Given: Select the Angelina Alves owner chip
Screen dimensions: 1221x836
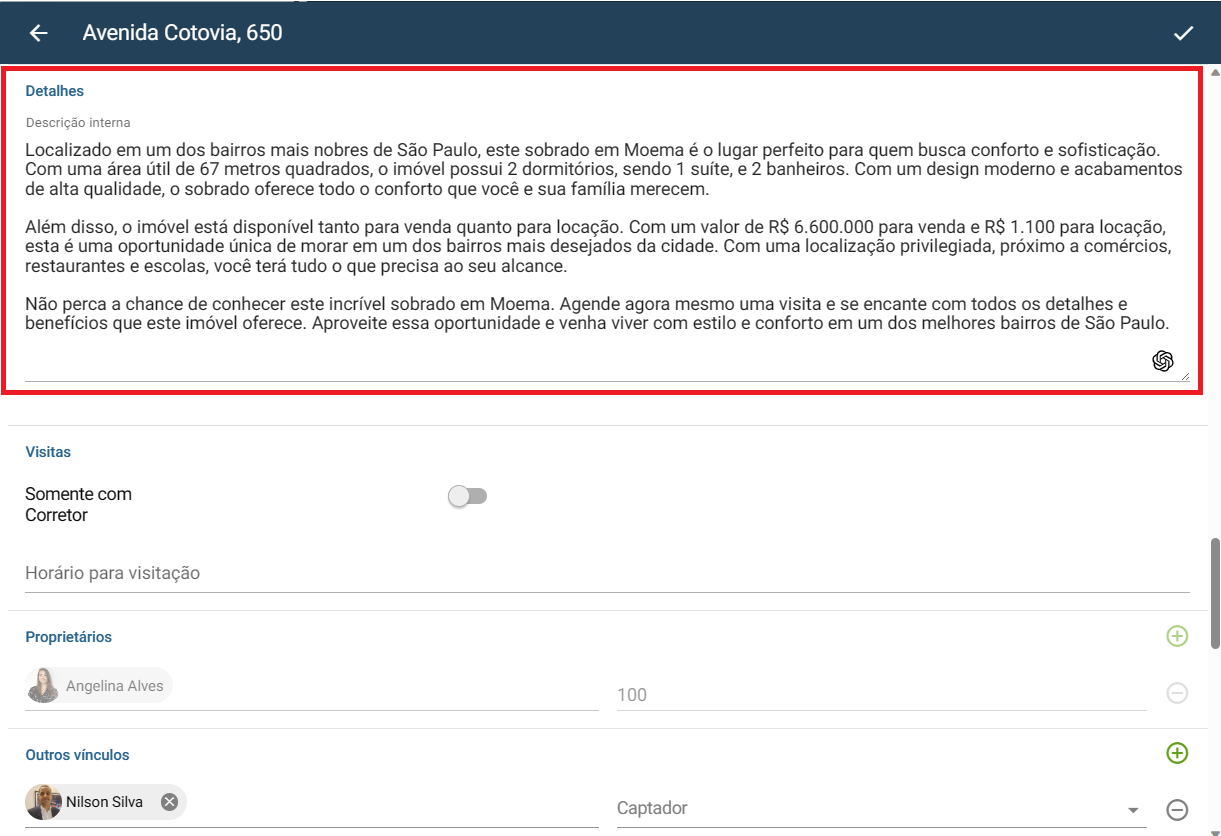Looking at the screenshot, I should [x=99, y=686].
